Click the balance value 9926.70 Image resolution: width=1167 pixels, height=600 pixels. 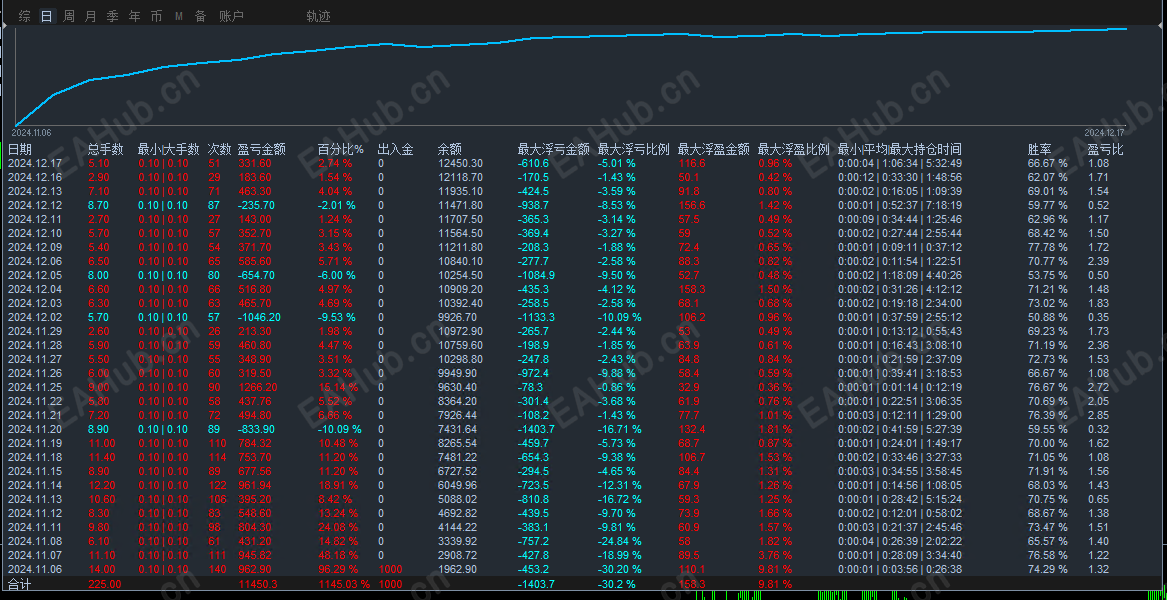coord(457,317)
